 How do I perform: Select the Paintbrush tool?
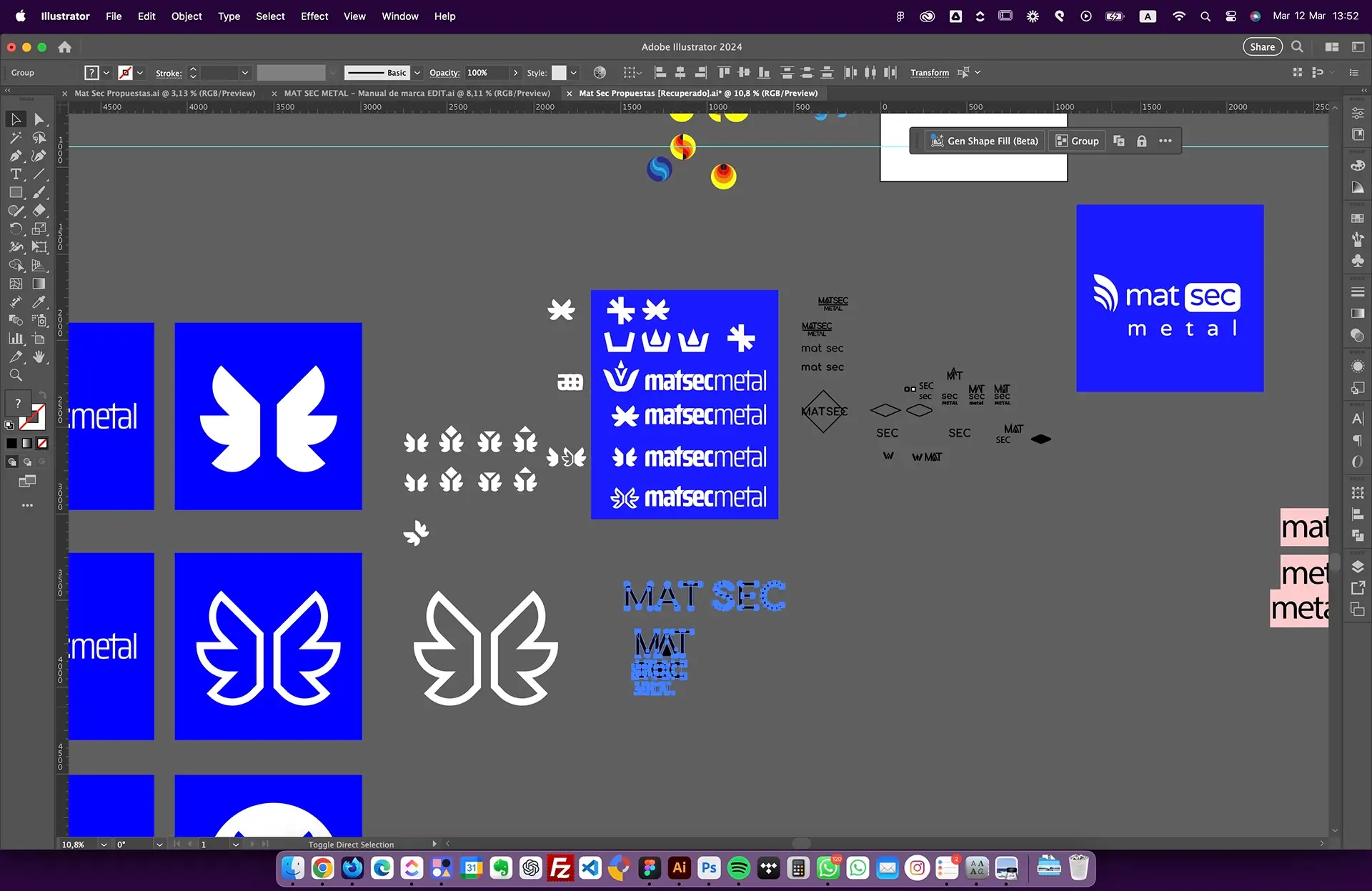[39, 192]
